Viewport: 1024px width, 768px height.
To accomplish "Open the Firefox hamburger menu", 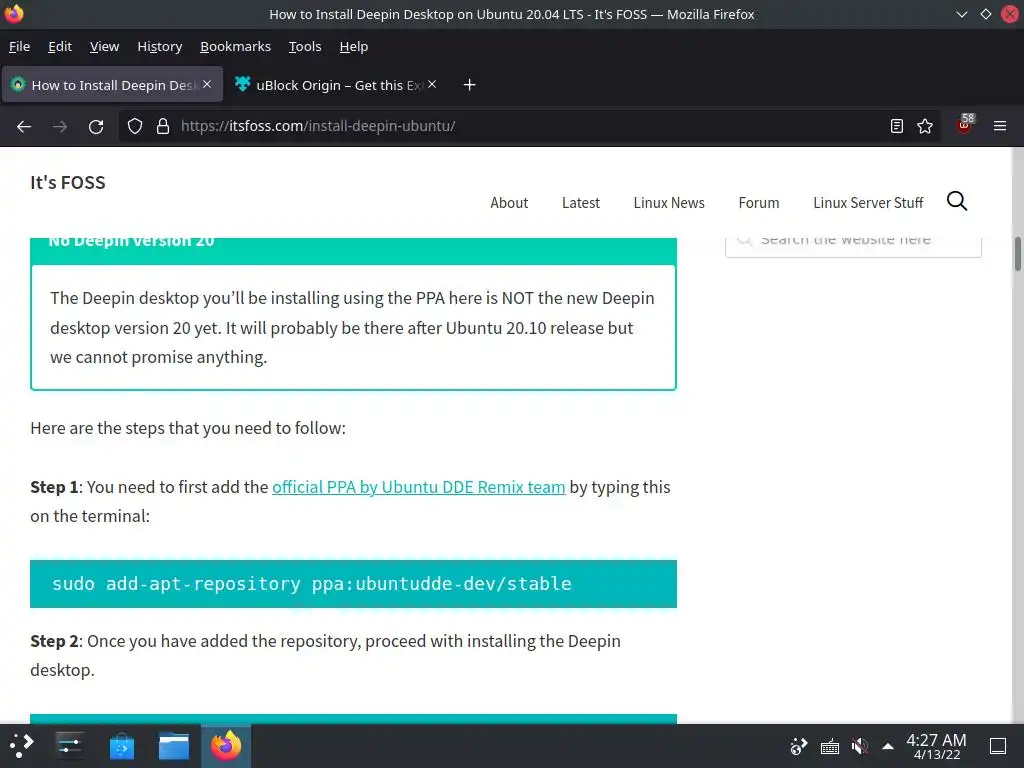I will (x=1000, y=126).
